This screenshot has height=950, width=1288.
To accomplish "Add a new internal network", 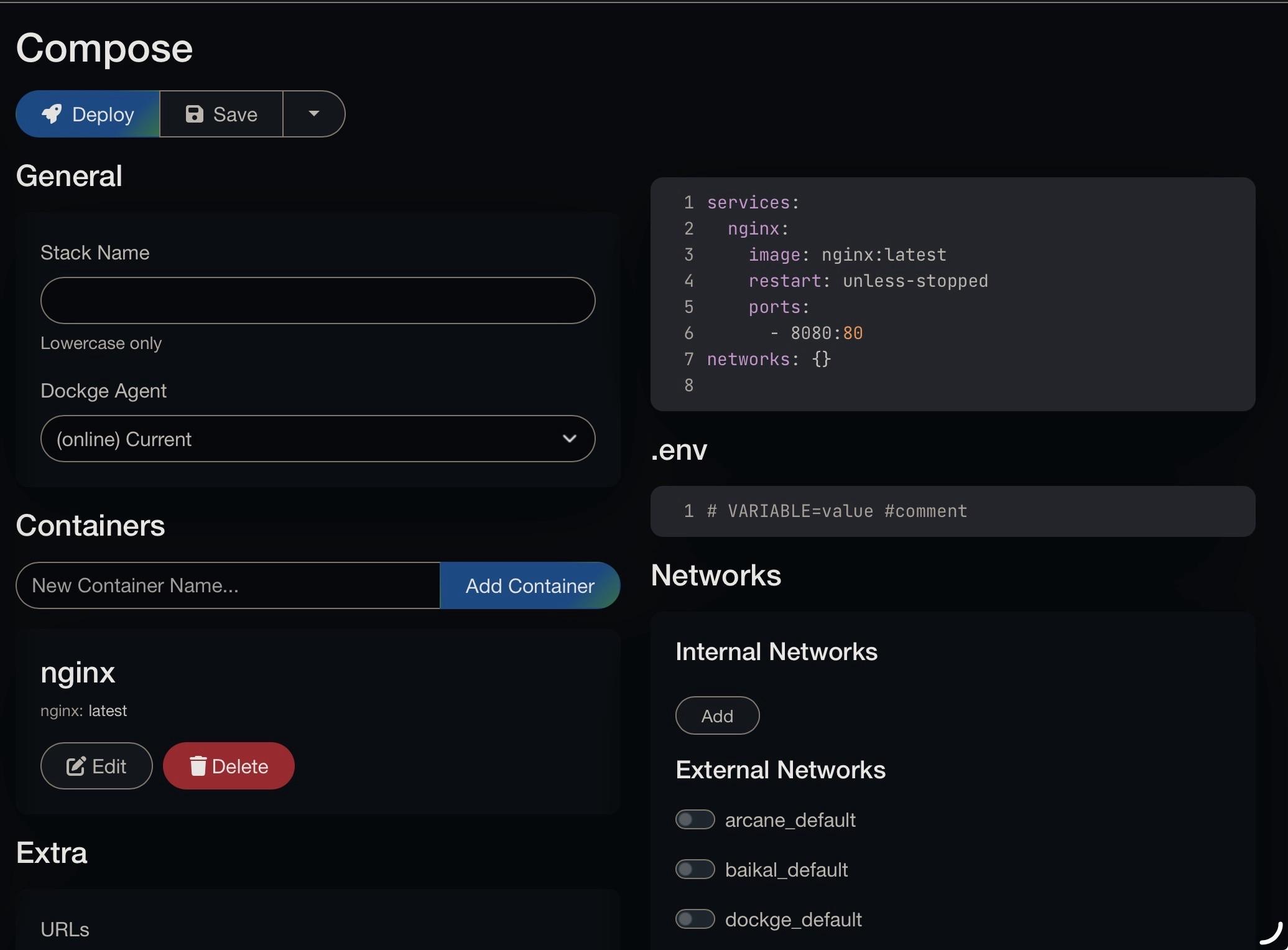I will (717, 715).
